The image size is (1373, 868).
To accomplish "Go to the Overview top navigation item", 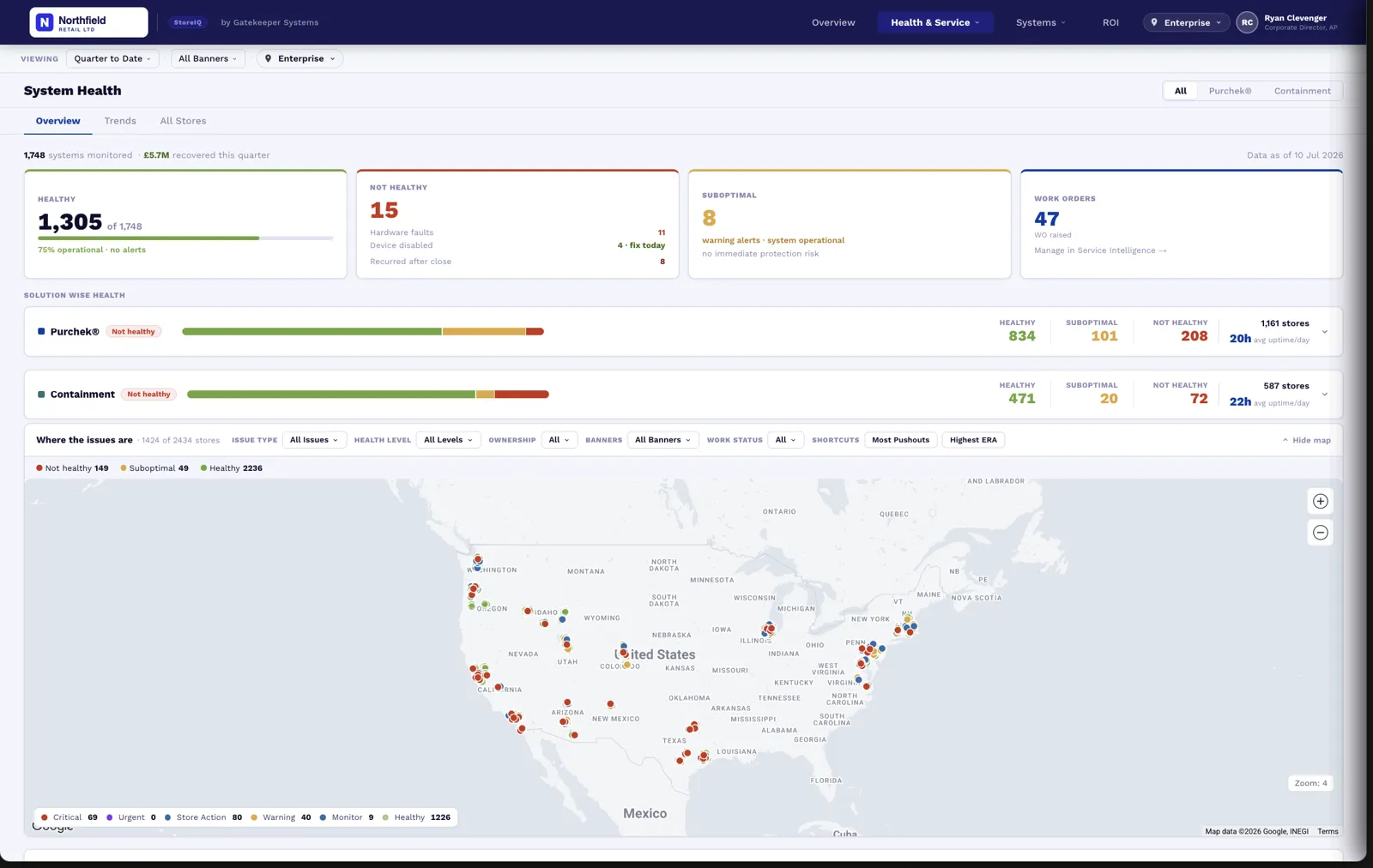I will (833, 22).
